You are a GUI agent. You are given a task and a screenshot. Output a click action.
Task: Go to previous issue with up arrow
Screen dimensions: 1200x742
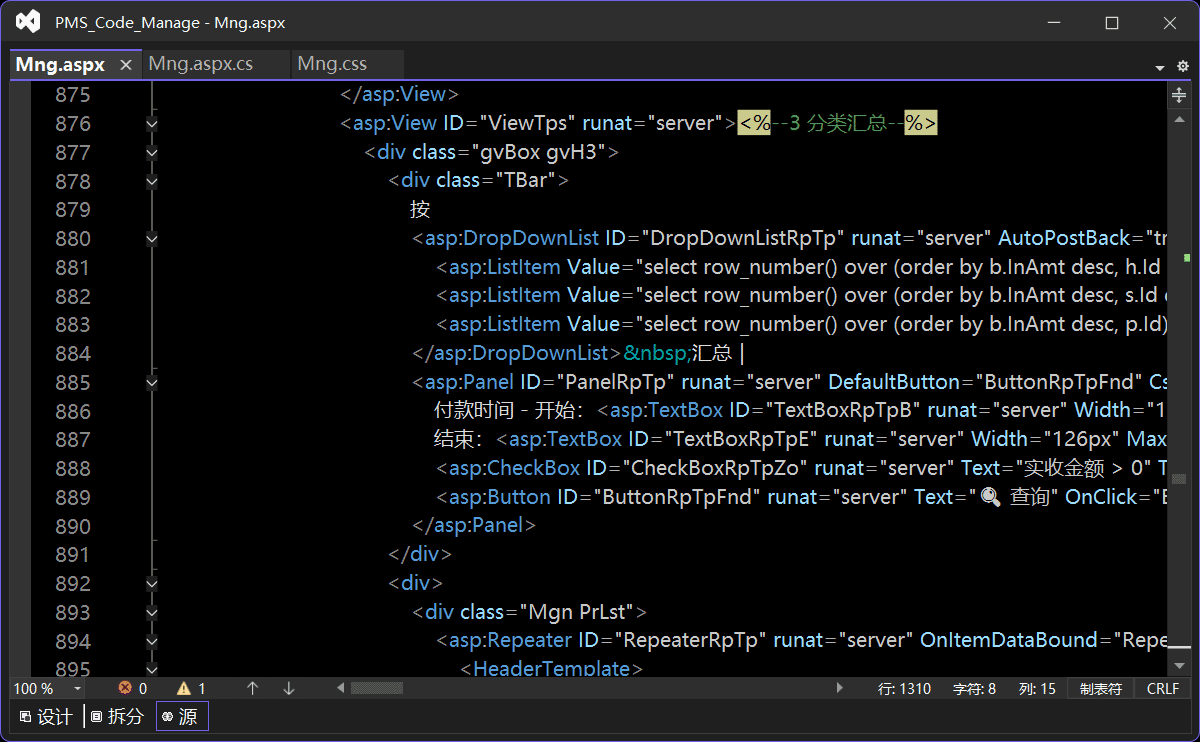click(x=253, y=688)
